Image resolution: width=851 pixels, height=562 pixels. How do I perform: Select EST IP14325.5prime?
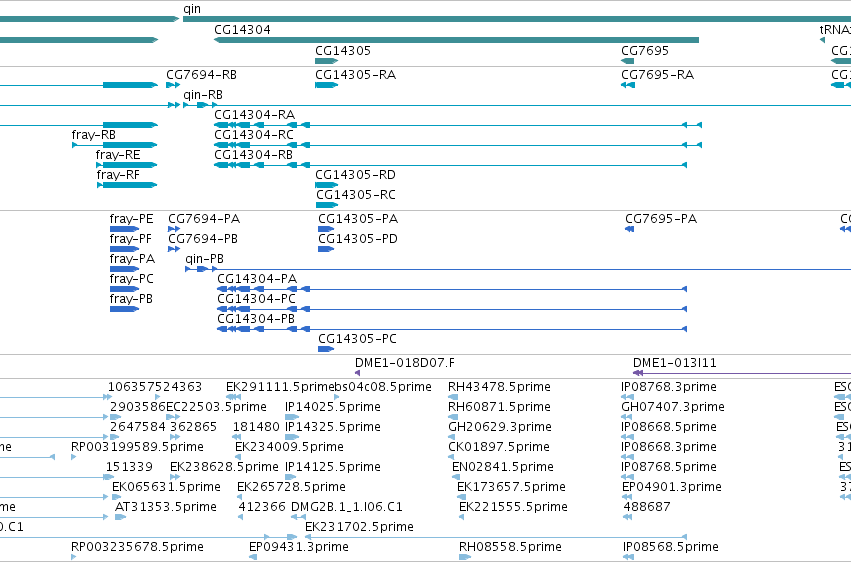coord(333,427)
